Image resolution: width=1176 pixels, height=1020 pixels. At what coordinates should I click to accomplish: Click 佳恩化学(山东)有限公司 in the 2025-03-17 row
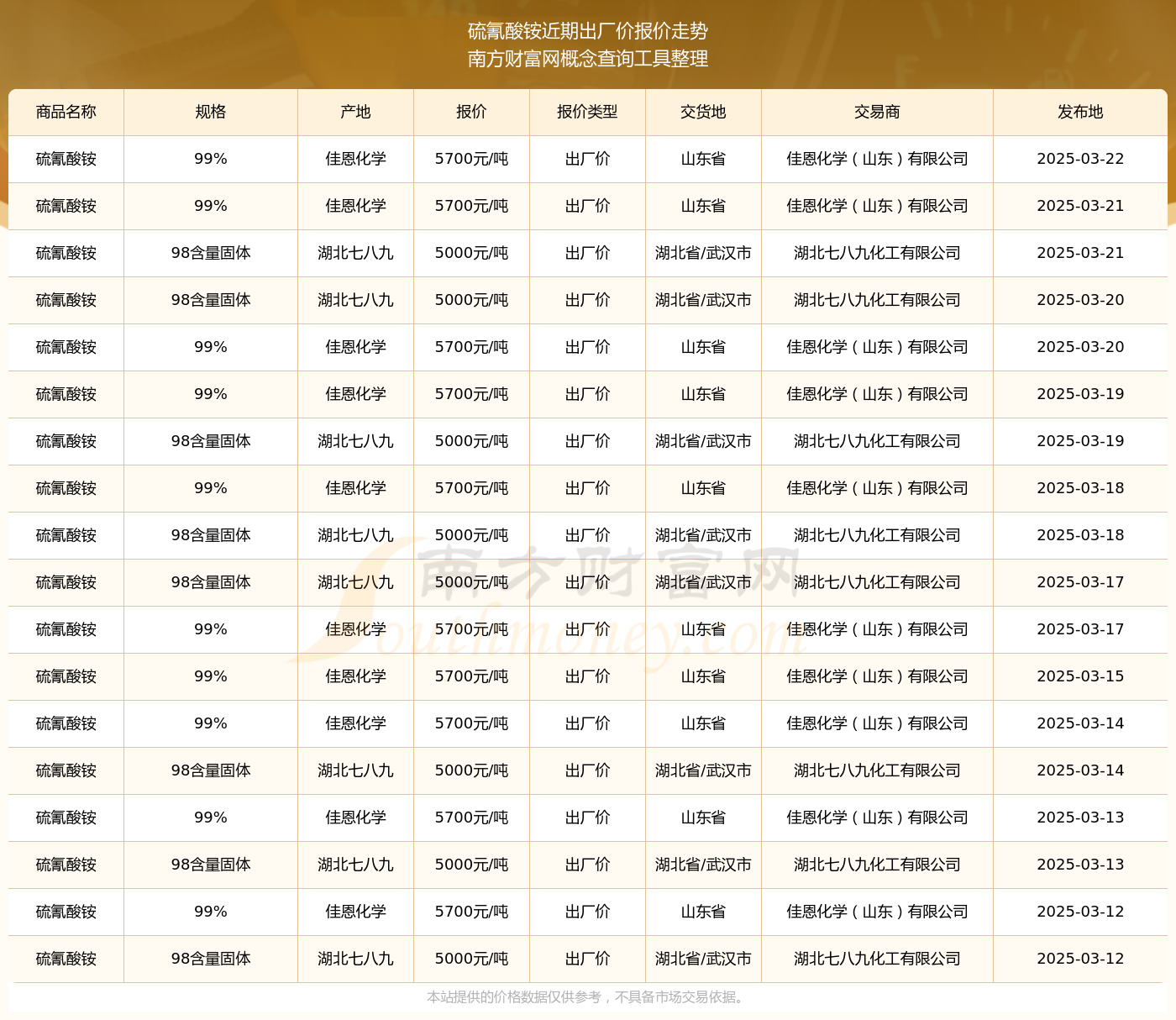[877, 629]
